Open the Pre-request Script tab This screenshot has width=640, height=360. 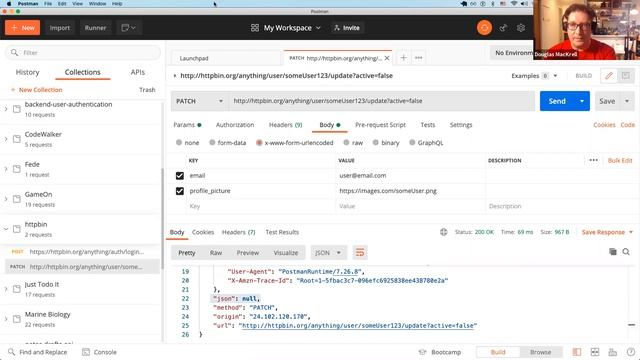380,124
